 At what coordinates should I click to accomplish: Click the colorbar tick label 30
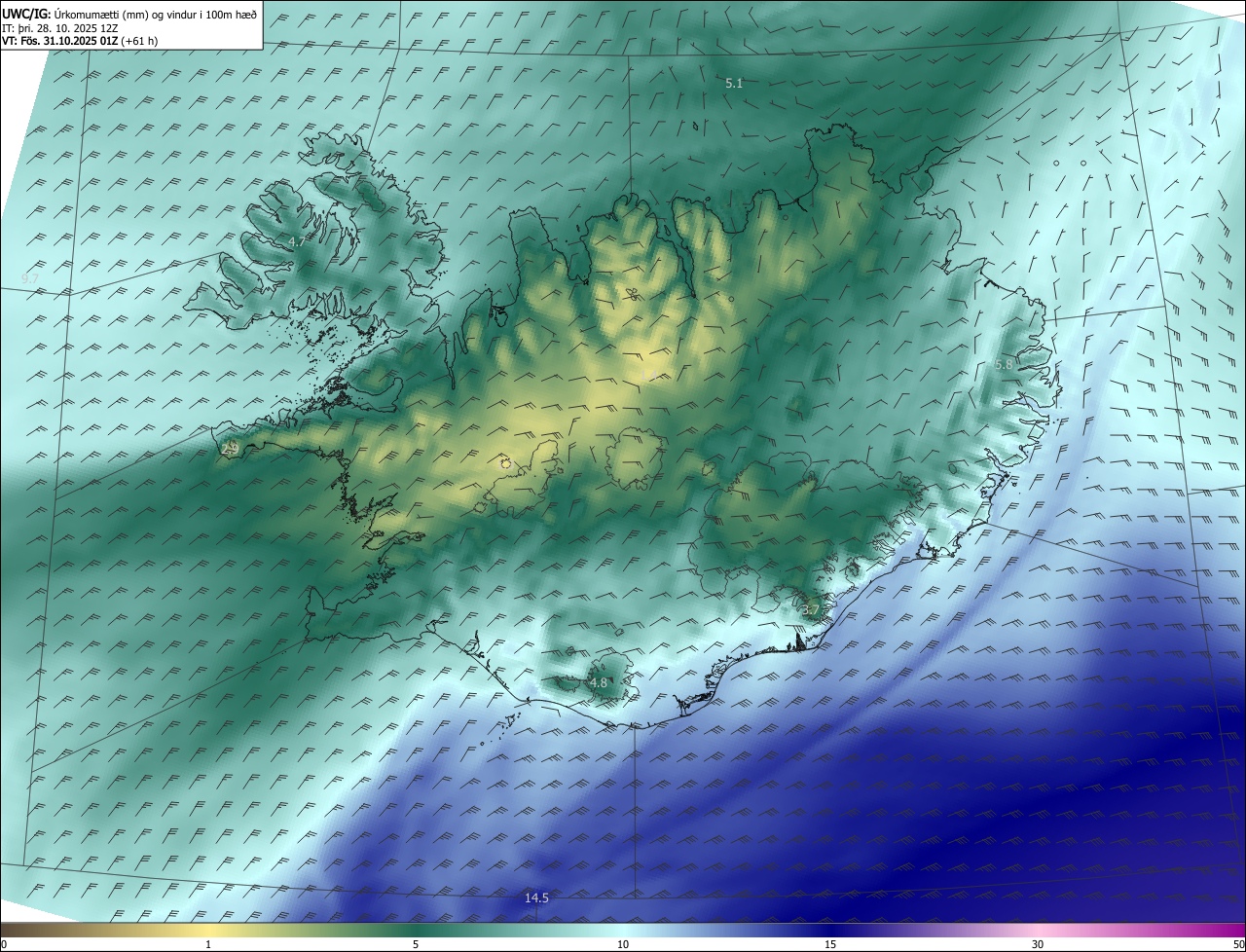tap(1038, 944)
